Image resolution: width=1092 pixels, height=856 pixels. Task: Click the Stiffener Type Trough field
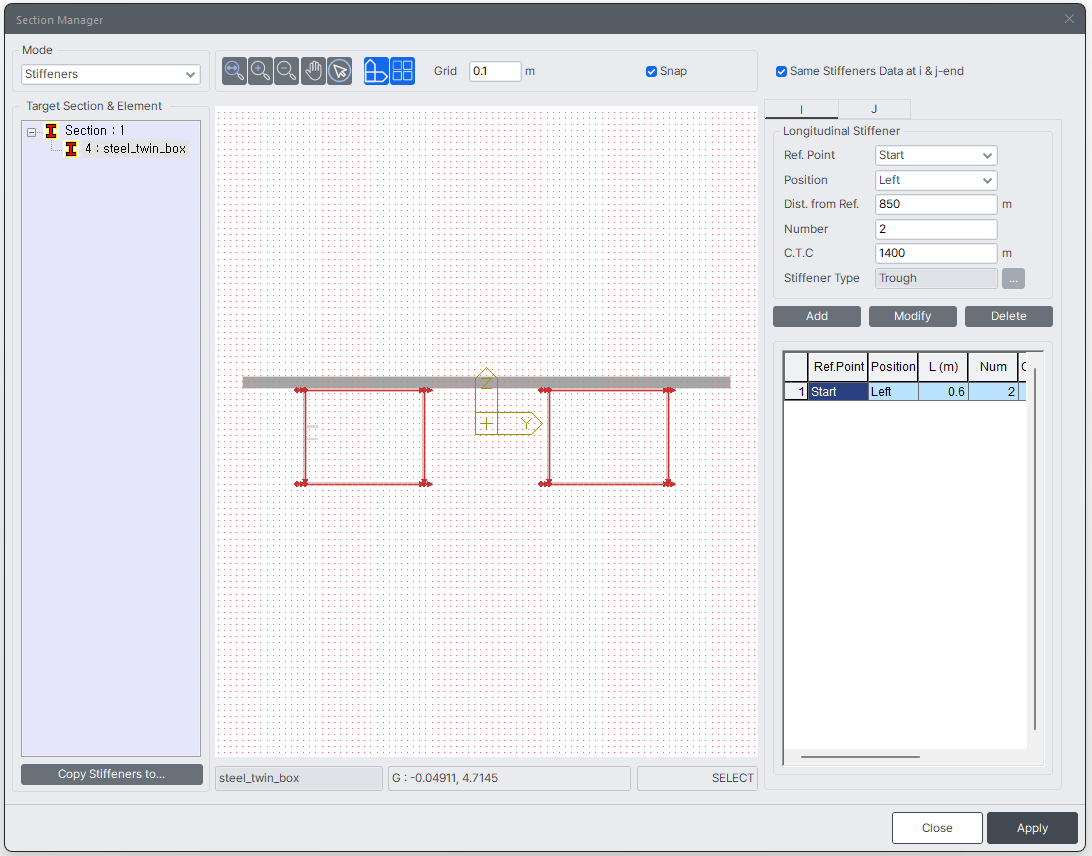[936, 279]
